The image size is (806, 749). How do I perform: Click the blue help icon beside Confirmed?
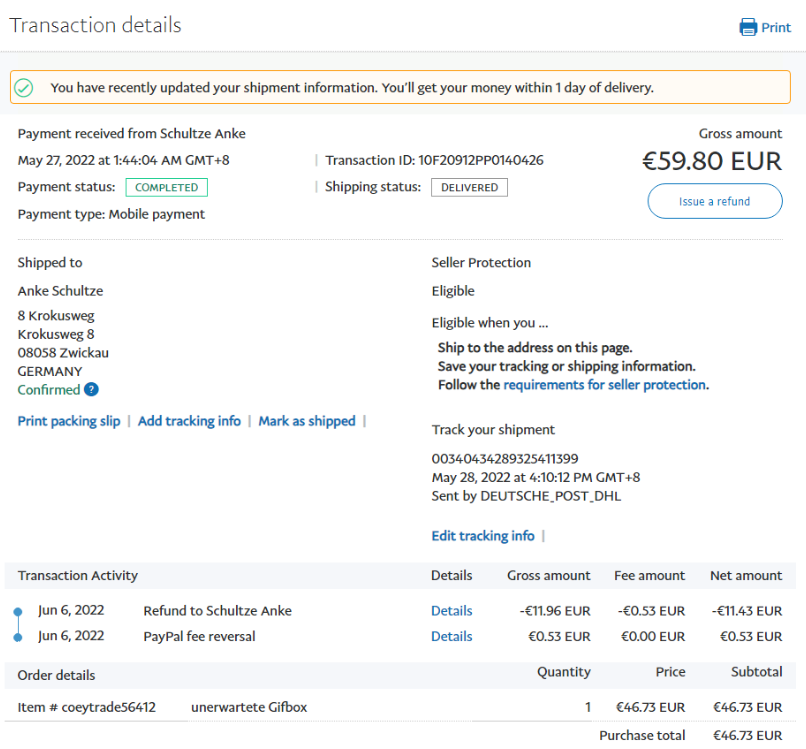[91, 390]
